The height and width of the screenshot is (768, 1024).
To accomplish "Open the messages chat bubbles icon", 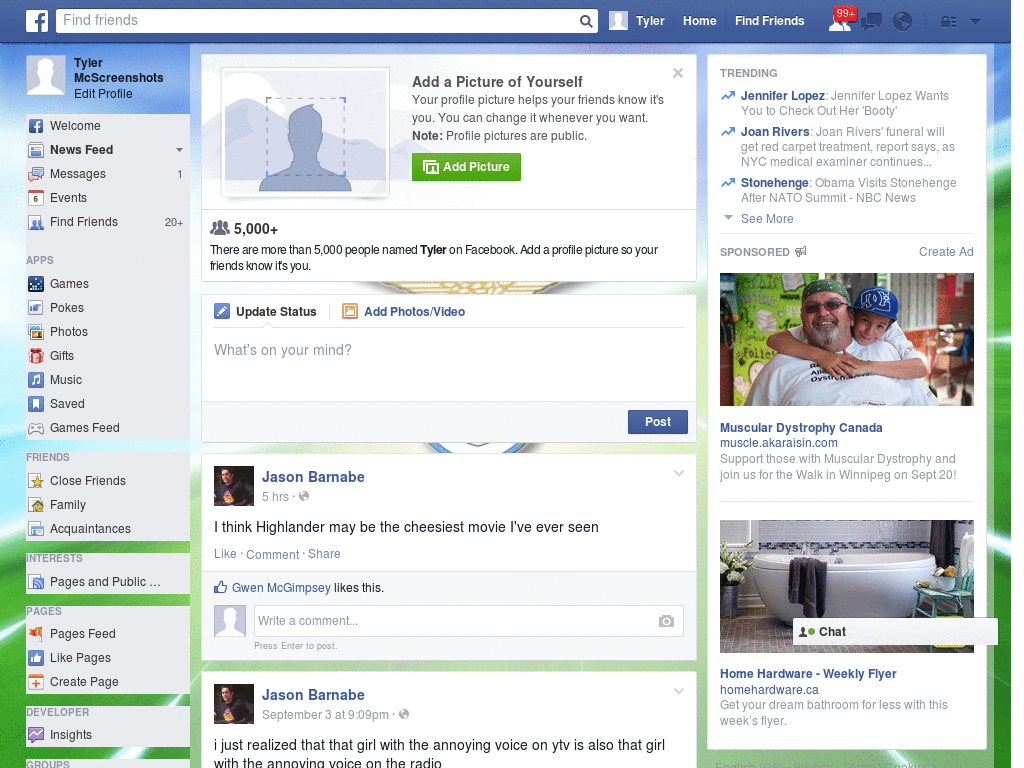I will [x=871, y=22].
